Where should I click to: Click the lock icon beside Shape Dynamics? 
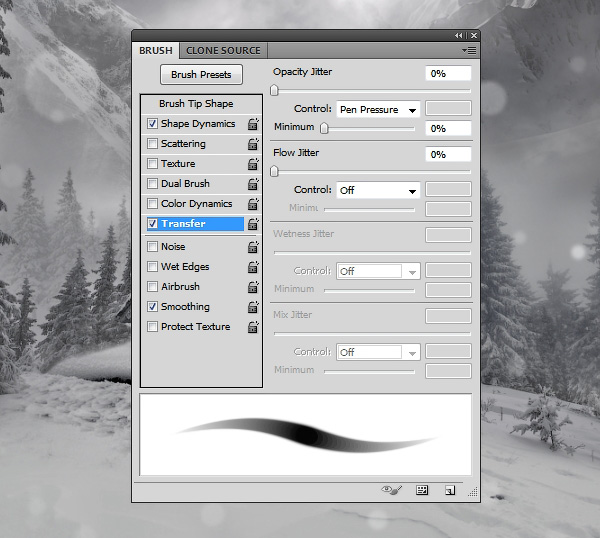coord(253,124)
